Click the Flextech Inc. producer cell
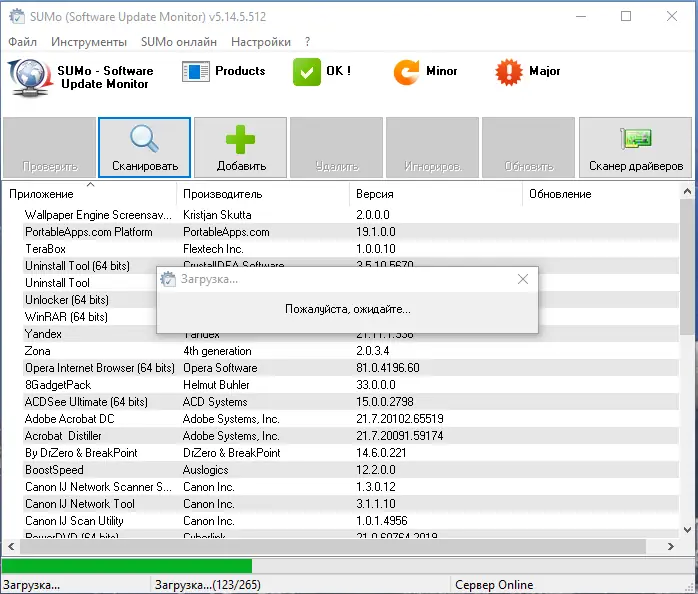This screenshot has width=698, height=594. pos(213,248)
